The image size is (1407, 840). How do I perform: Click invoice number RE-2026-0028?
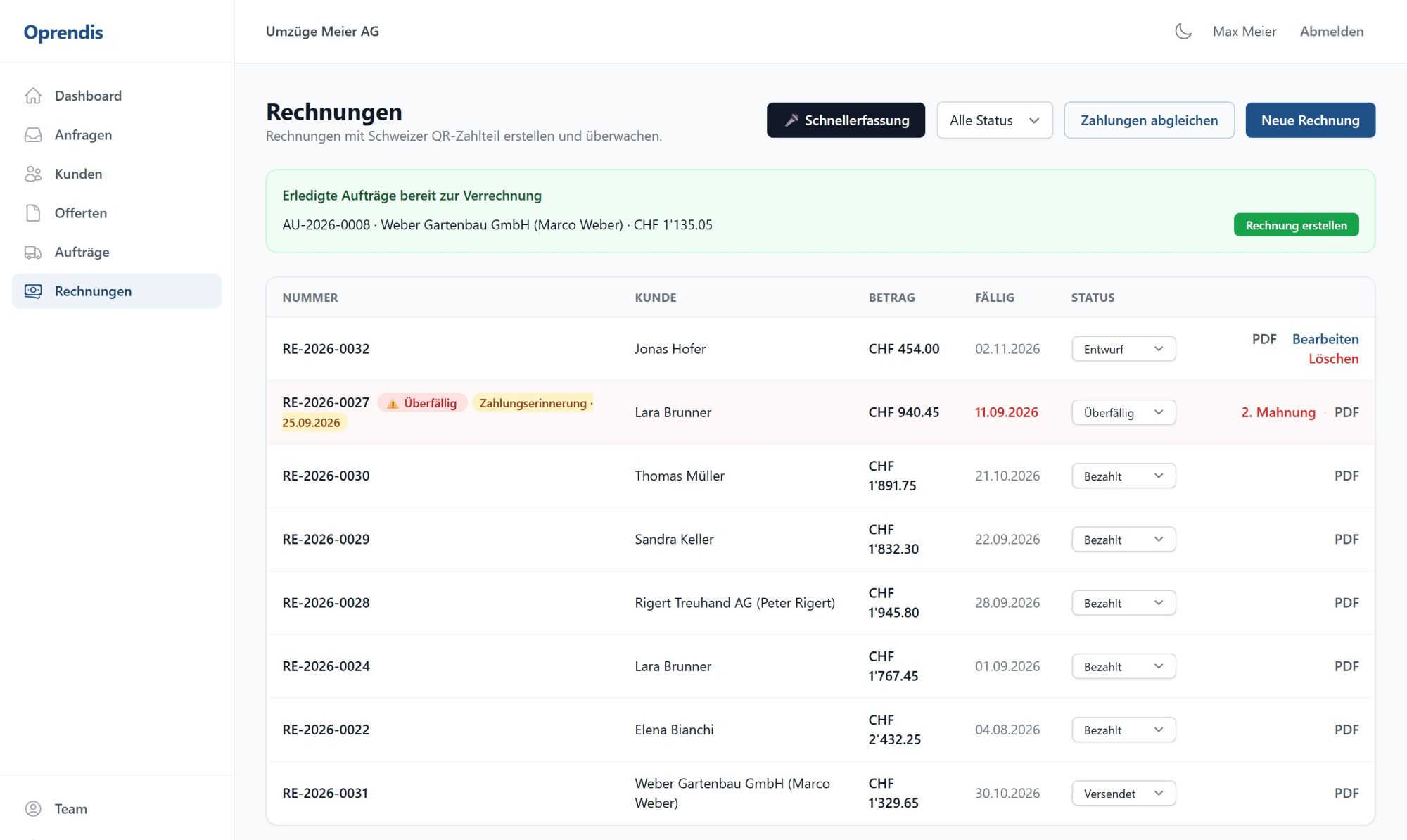coord(326,603)
